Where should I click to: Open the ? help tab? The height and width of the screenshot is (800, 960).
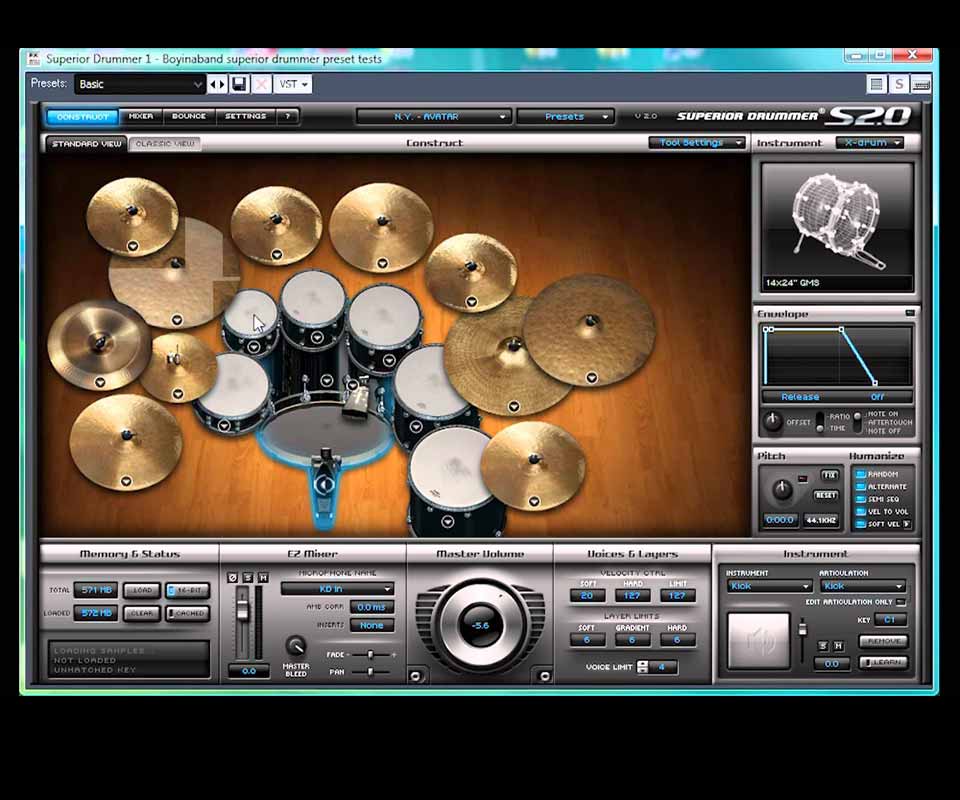287,116
